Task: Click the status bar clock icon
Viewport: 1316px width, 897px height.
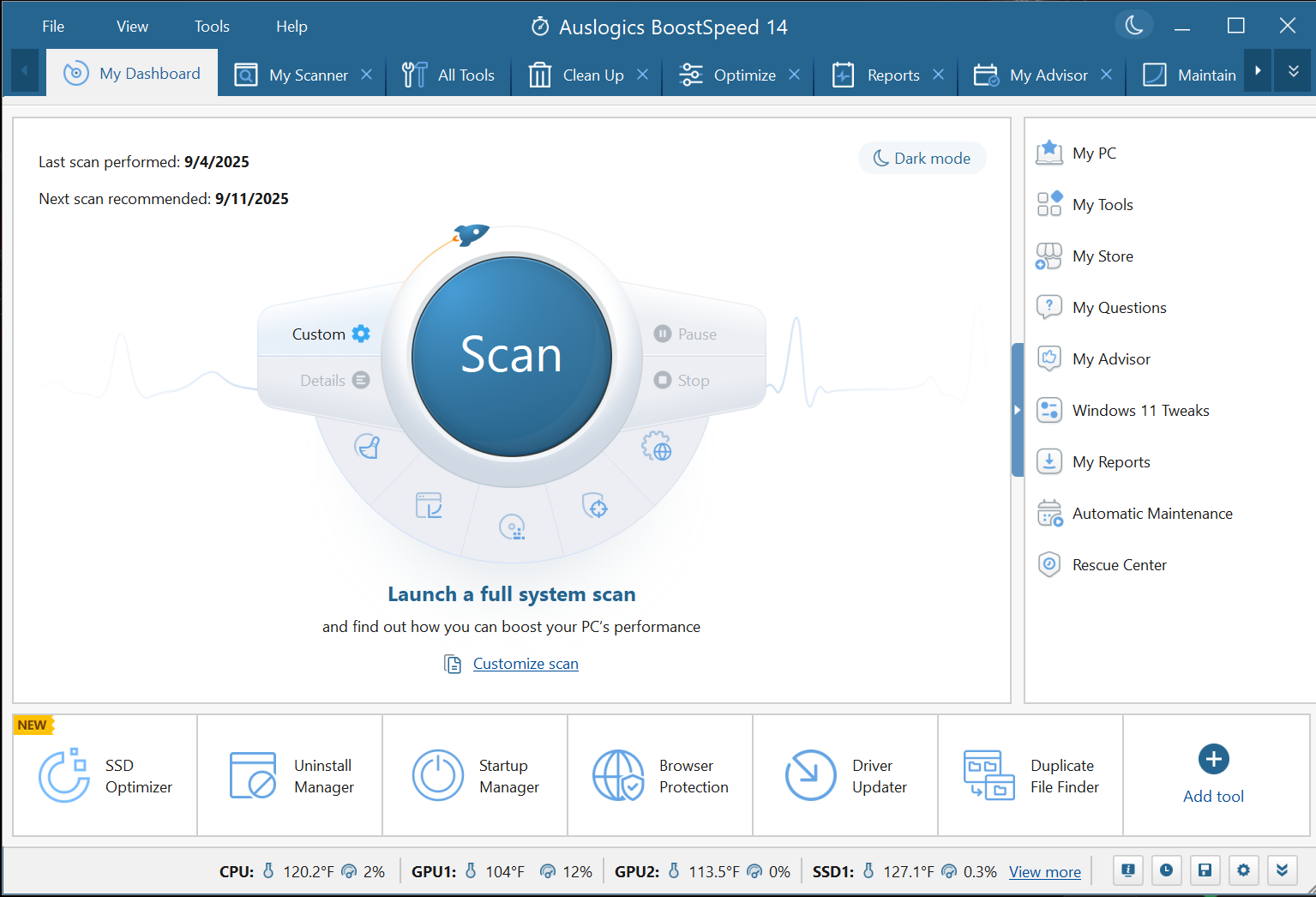Action: click(x=1167, y=870)
